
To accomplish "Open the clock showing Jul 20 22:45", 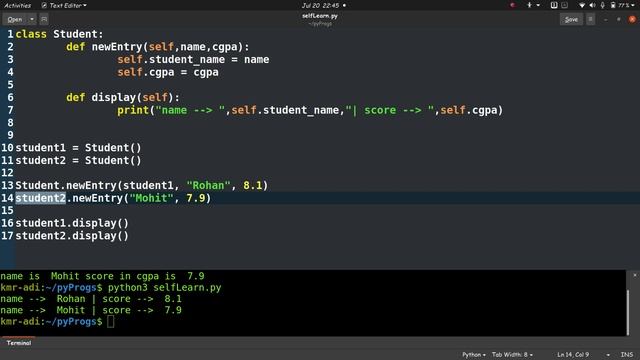I will coord(320,5).
